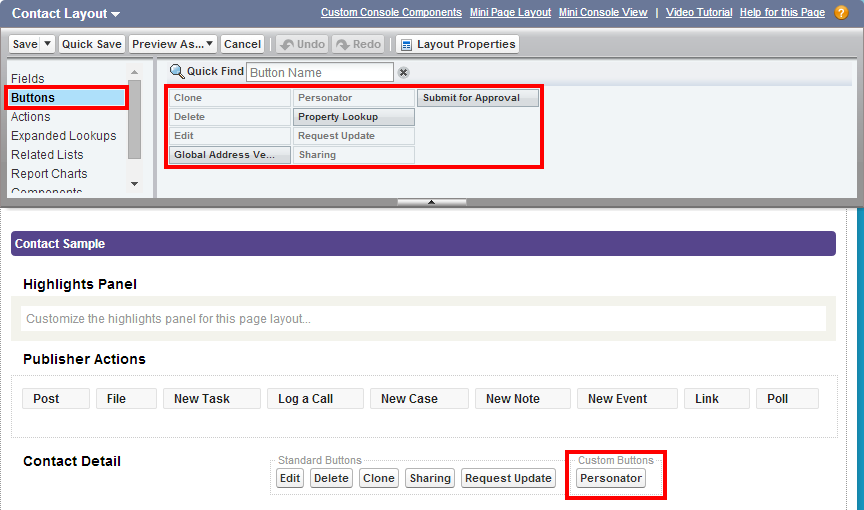Screen dimensions: 864x510
Task: Click the orange help question mark icon
Action: pos(841,13)
